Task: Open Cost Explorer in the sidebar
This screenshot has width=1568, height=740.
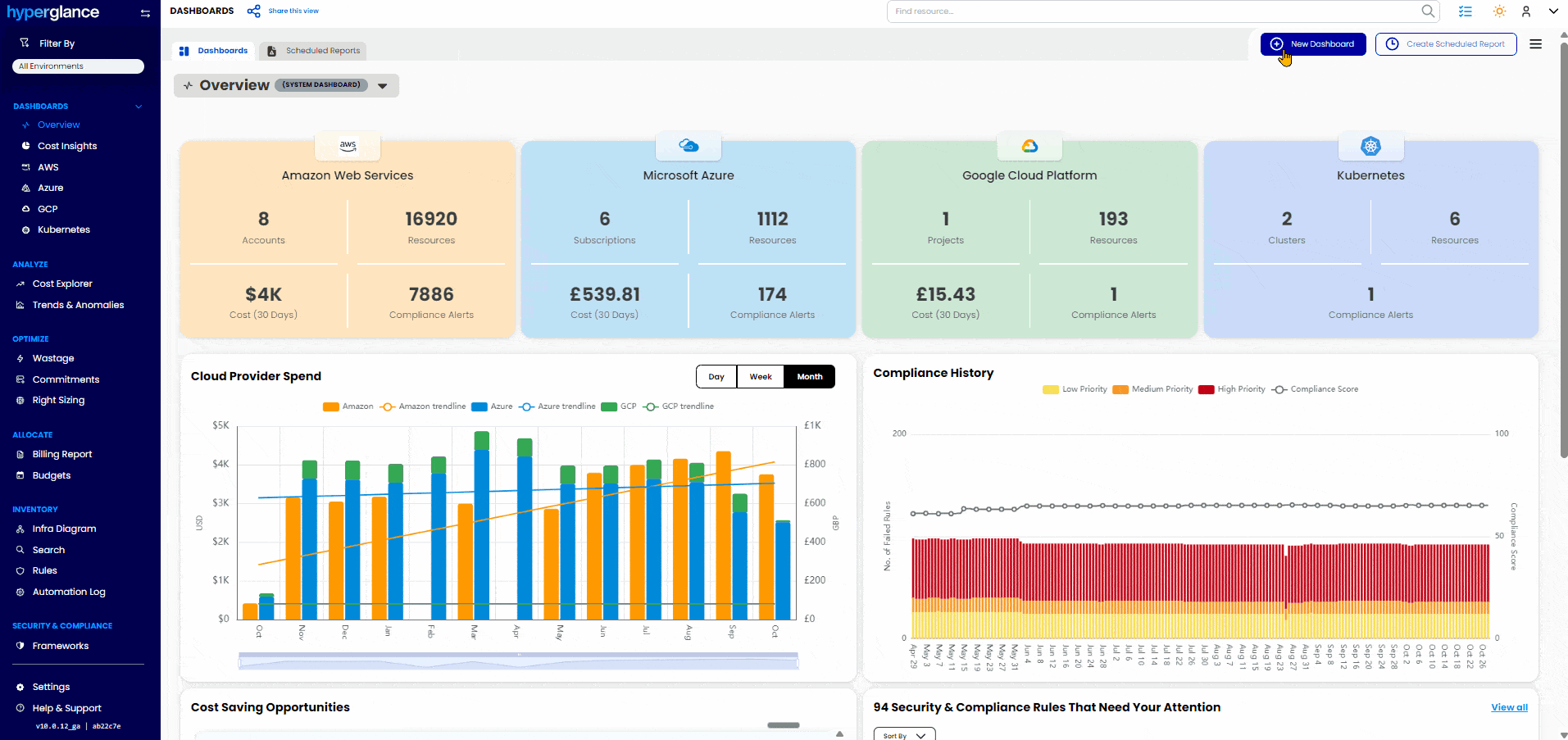Action: pos(62,284)
